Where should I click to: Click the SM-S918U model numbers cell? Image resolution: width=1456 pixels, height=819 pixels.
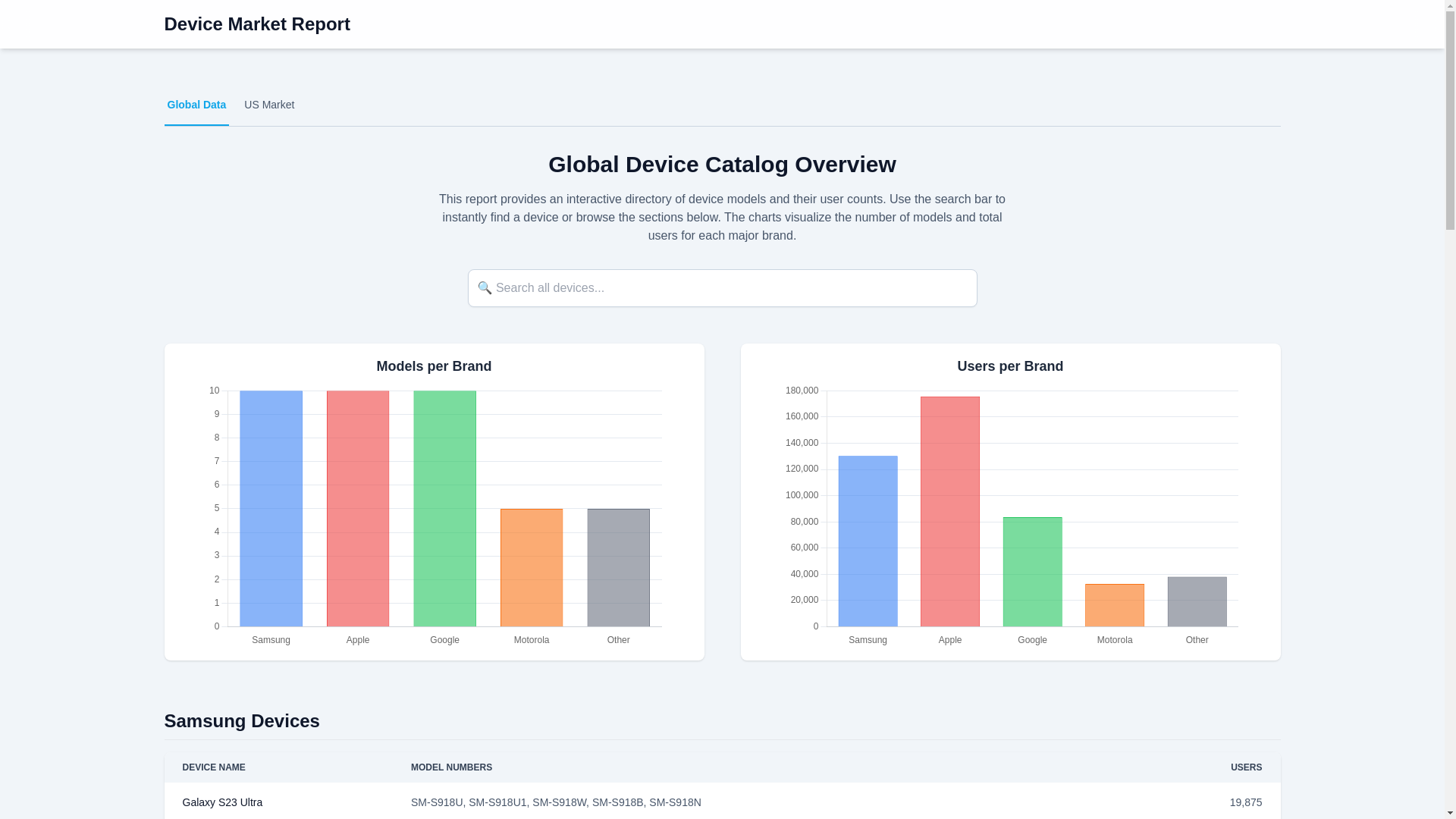coord(556,802)
